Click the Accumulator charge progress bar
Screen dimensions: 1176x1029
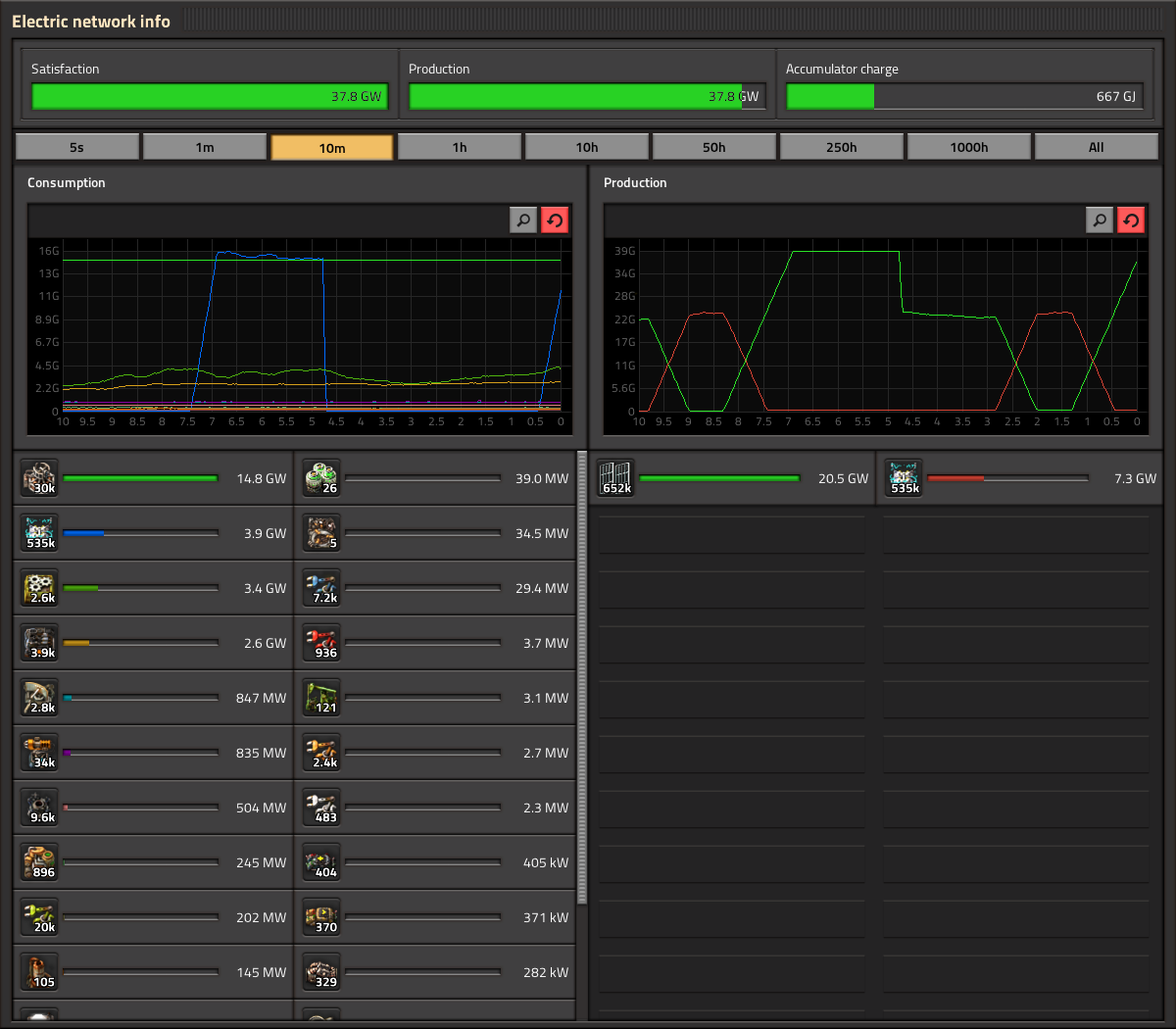tap(964, 96)
